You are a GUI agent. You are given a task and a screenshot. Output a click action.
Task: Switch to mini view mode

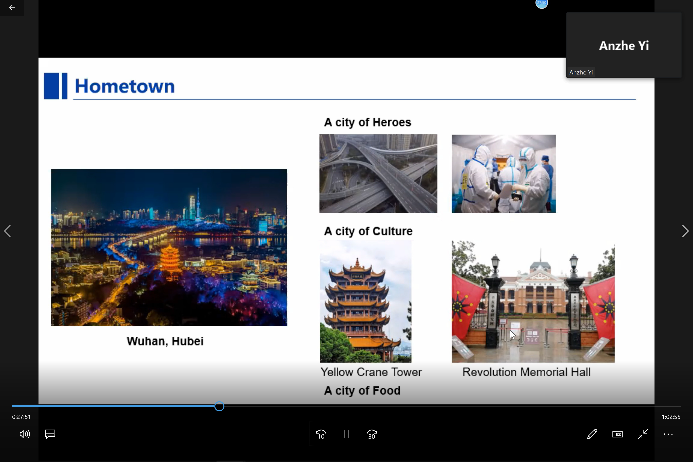(617, 434)
